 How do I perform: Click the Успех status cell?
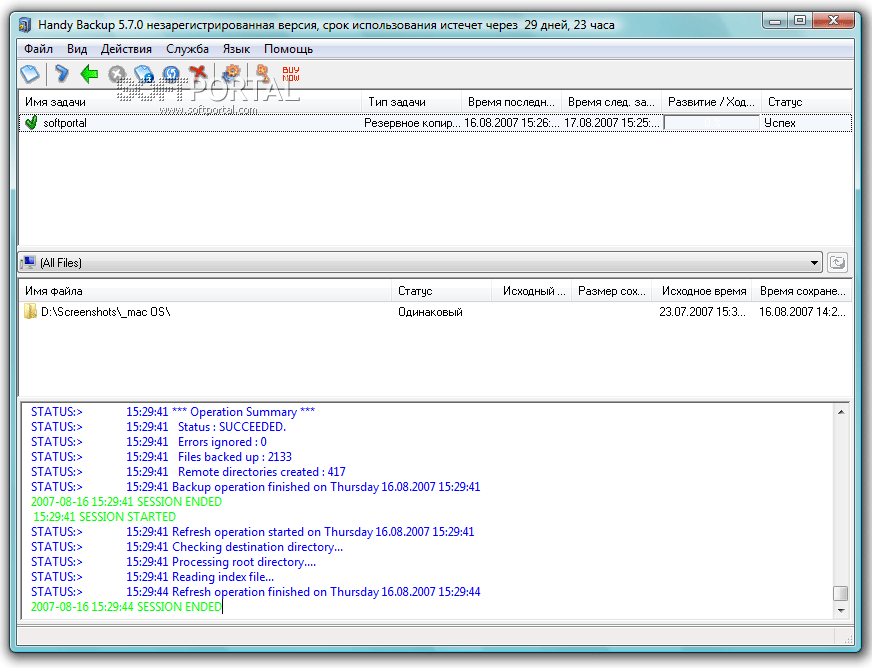tap(780, 123)
